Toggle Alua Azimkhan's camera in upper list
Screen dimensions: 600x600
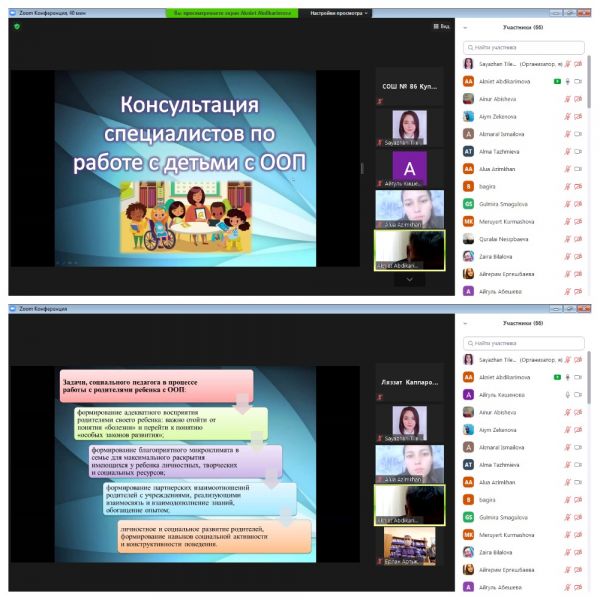(578, 168)
